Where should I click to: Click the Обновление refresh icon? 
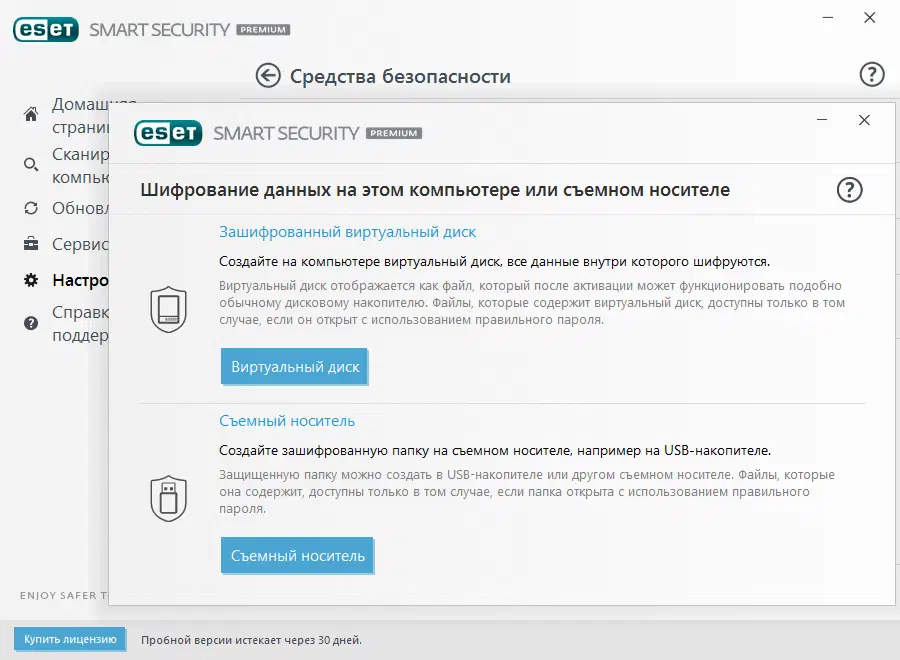pos(29,209)
